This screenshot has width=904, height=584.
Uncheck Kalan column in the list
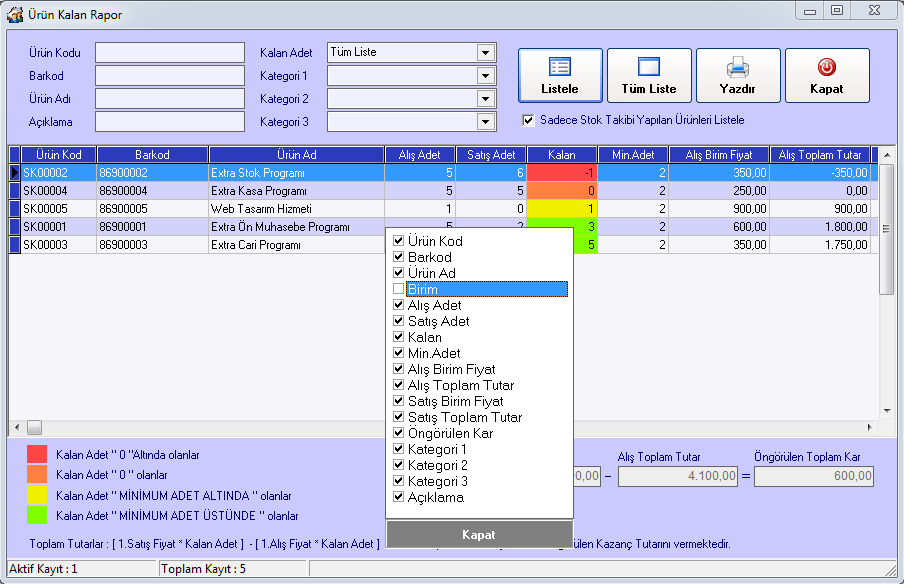[x=398, y=337]
